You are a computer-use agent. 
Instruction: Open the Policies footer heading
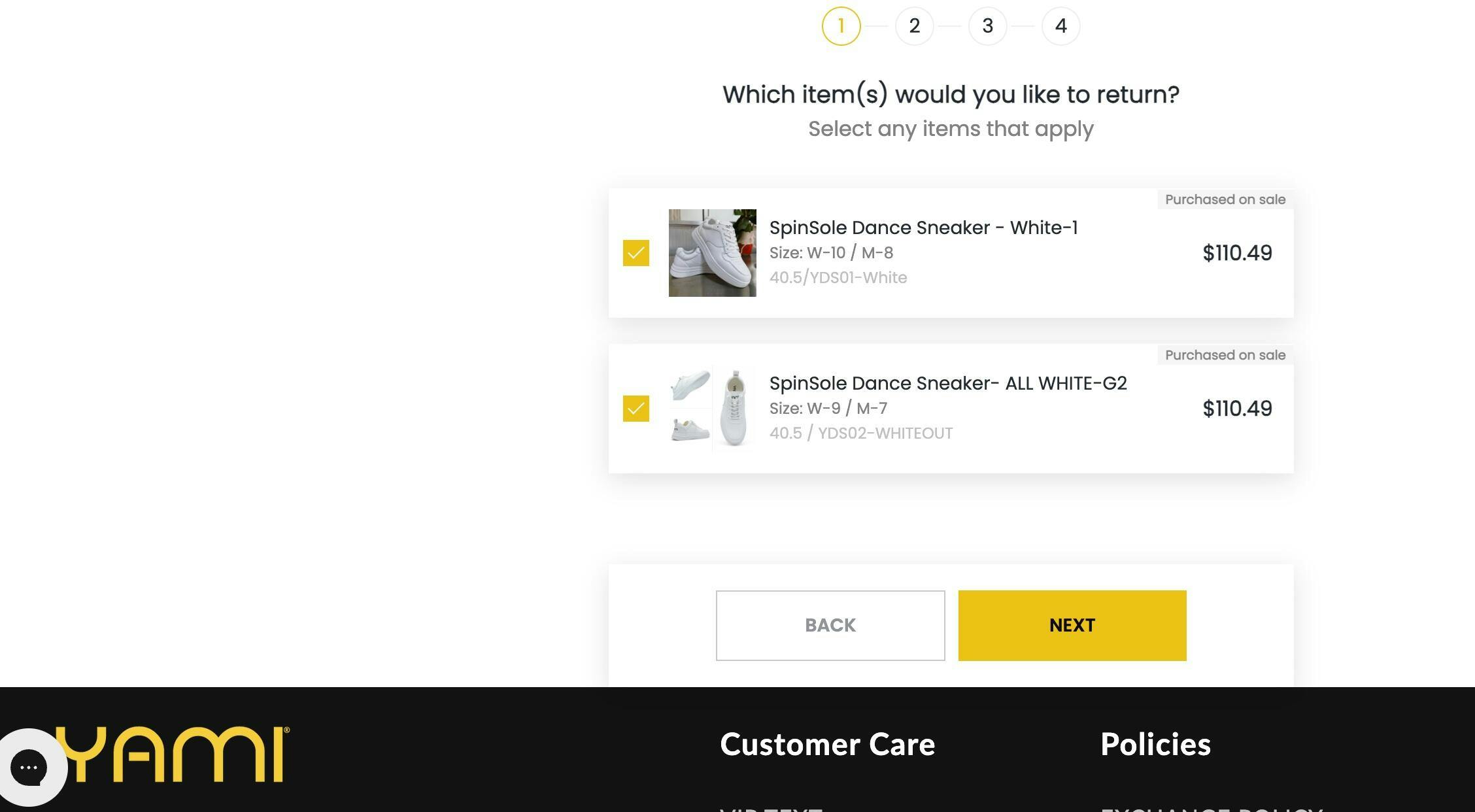click(1155, 744)
